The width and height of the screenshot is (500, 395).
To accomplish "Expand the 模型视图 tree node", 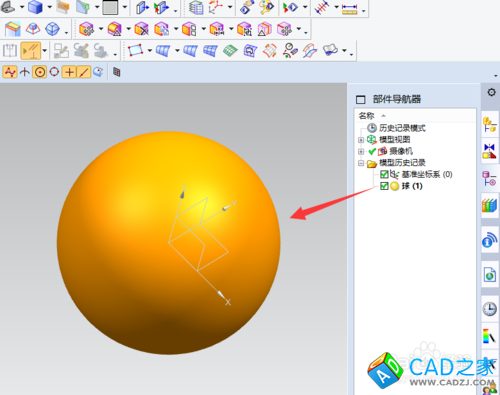I will point(361,140).
